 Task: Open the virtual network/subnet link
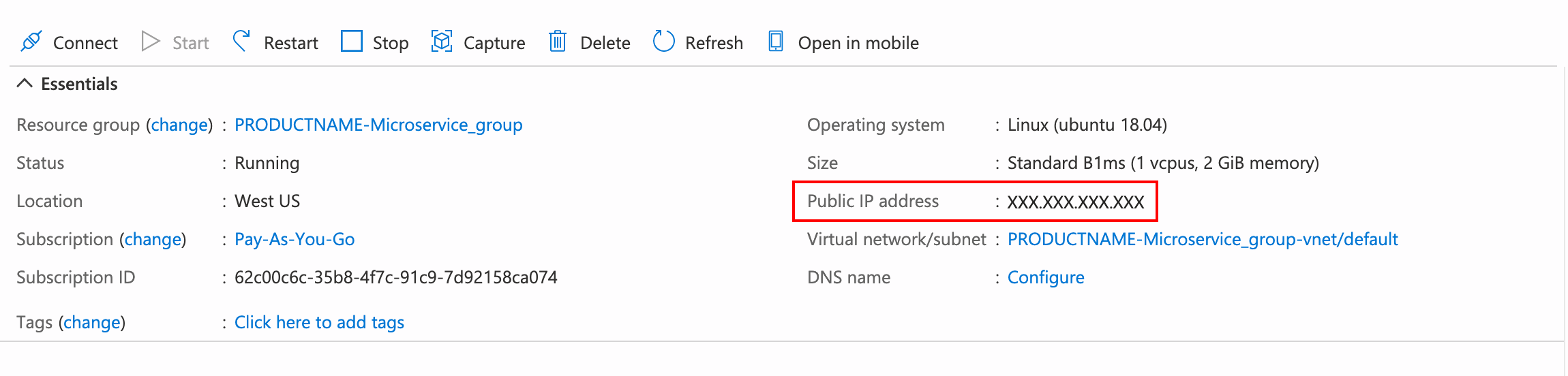[x=1203, y=239]
